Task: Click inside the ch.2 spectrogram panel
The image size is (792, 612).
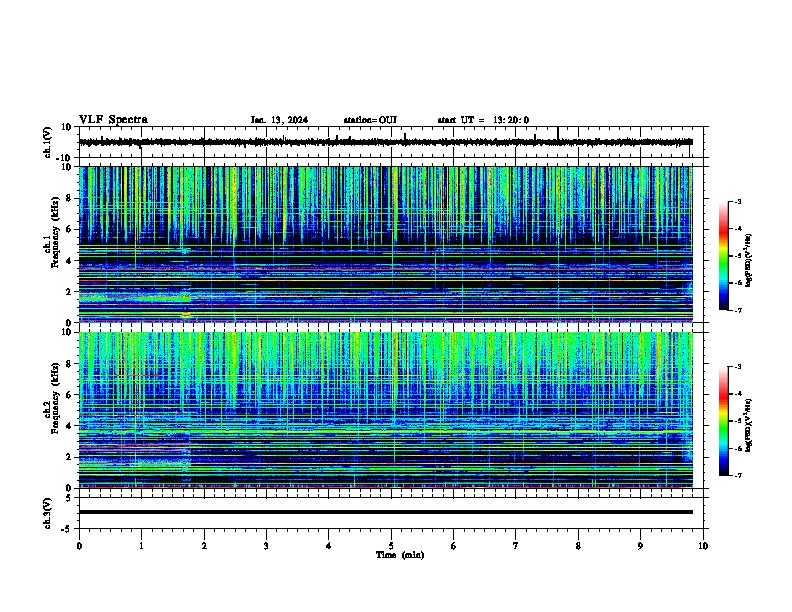Action: pyautogui.click(x=386, y=410)
